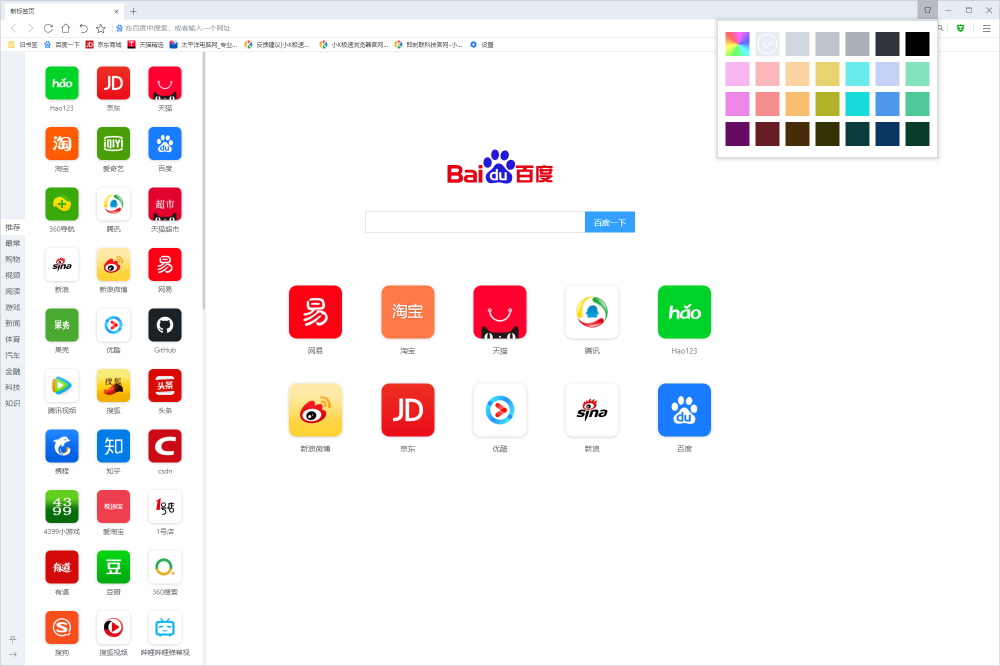The image size is (1000, 666).
Task: Open the bilibili (哔哩哔哩) shortcut icon
Action: tap(165, 628)
